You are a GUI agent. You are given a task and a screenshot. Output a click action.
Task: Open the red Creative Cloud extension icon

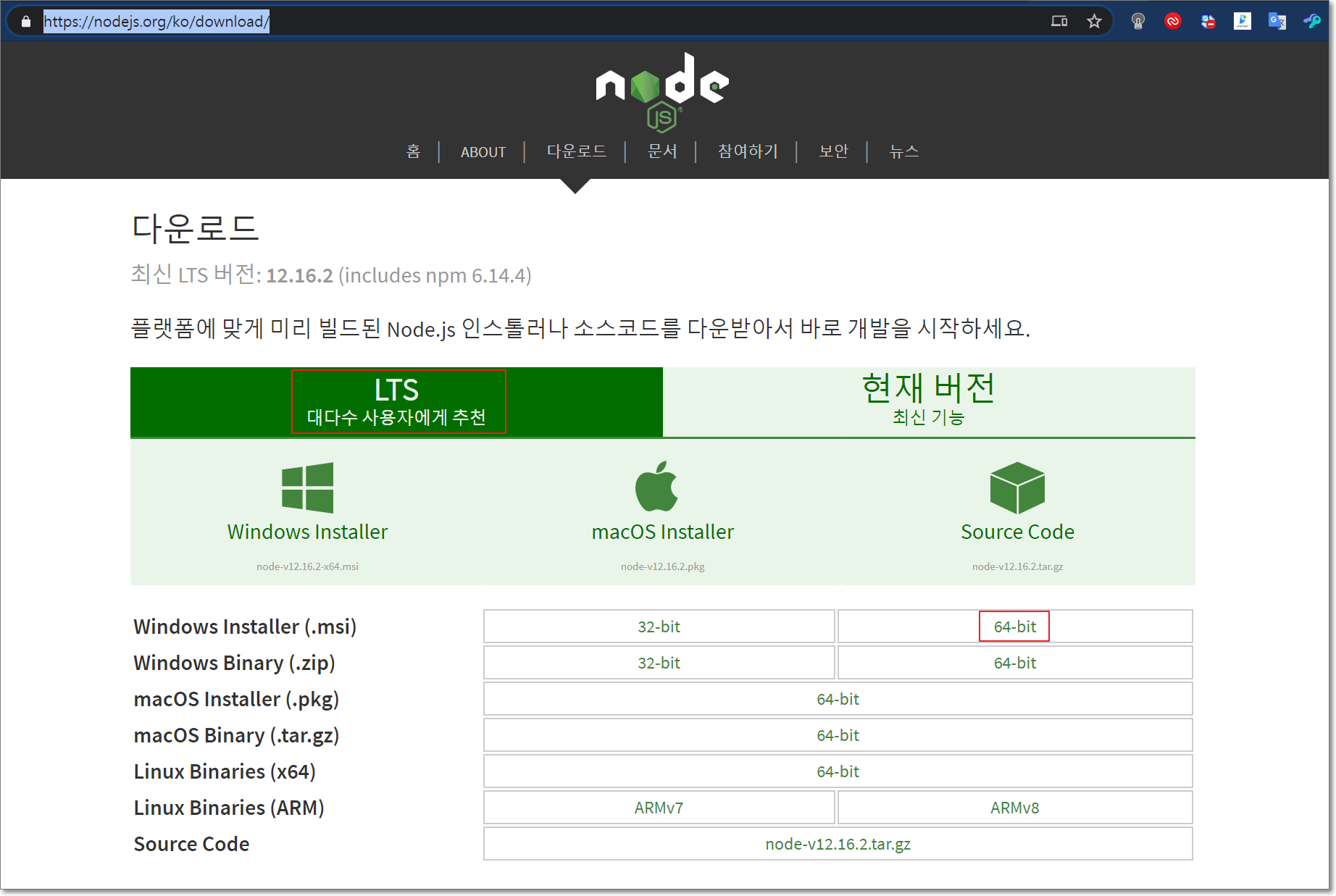(x=1173, y=22)
